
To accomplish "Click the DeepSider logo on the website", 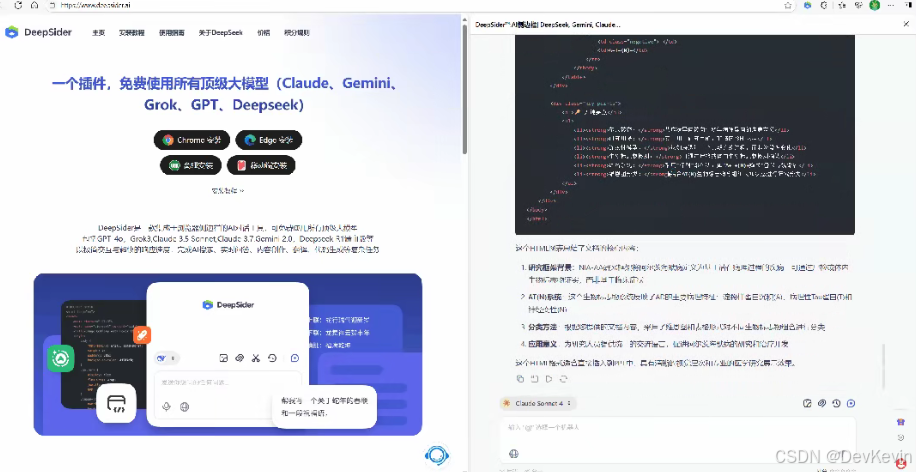I will tap(39, 32).
